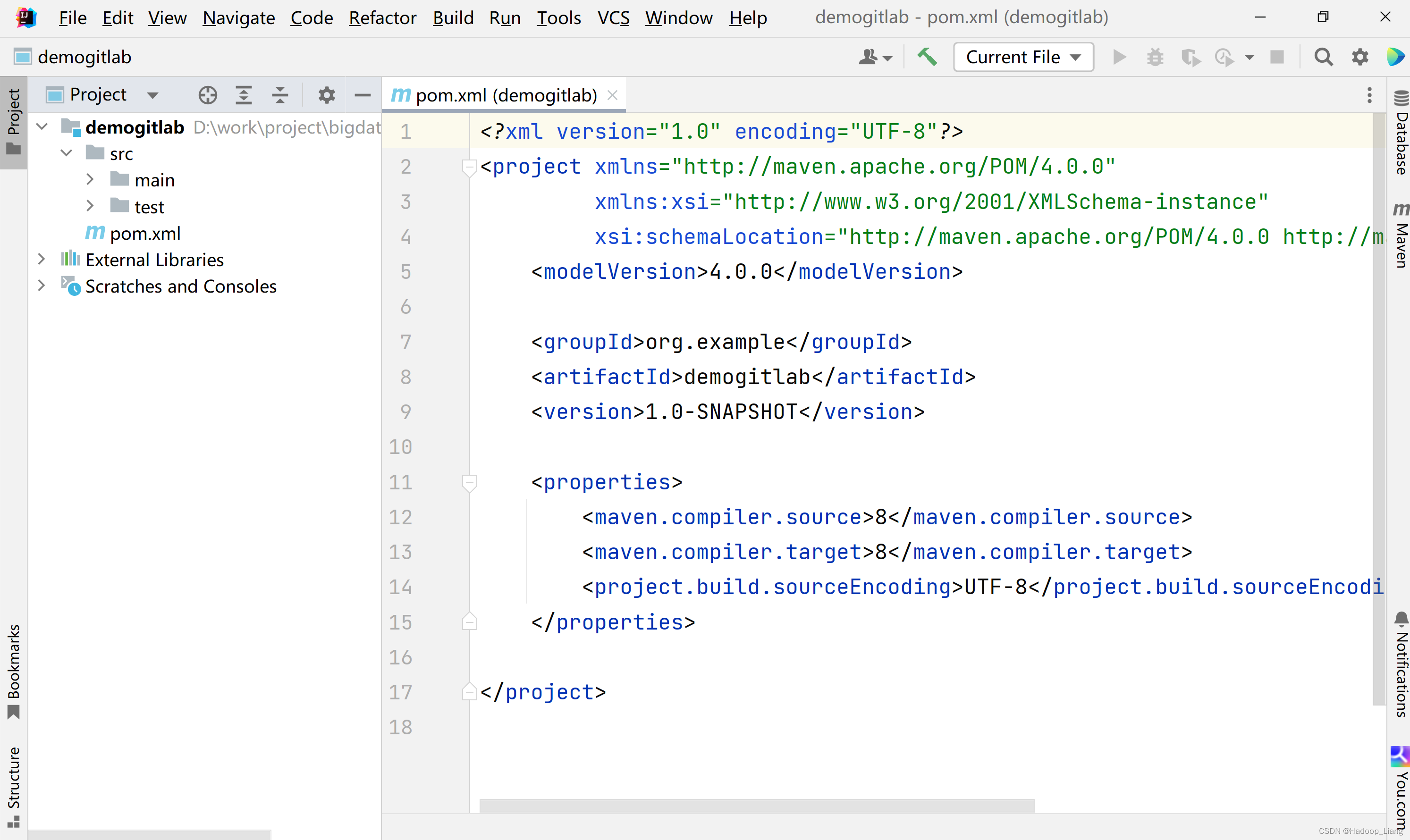Click the locate file crosshair icon
This screenshot has width=1410, height=840.
pyautogui.click(x=208, y=95)
